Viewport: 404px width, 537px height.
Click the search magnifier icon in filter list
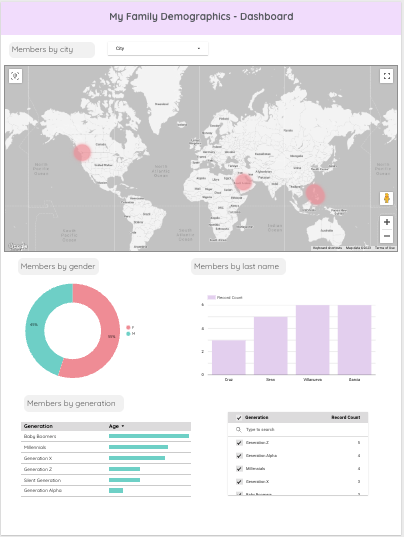pyautogui.click(x=239, y=429)
